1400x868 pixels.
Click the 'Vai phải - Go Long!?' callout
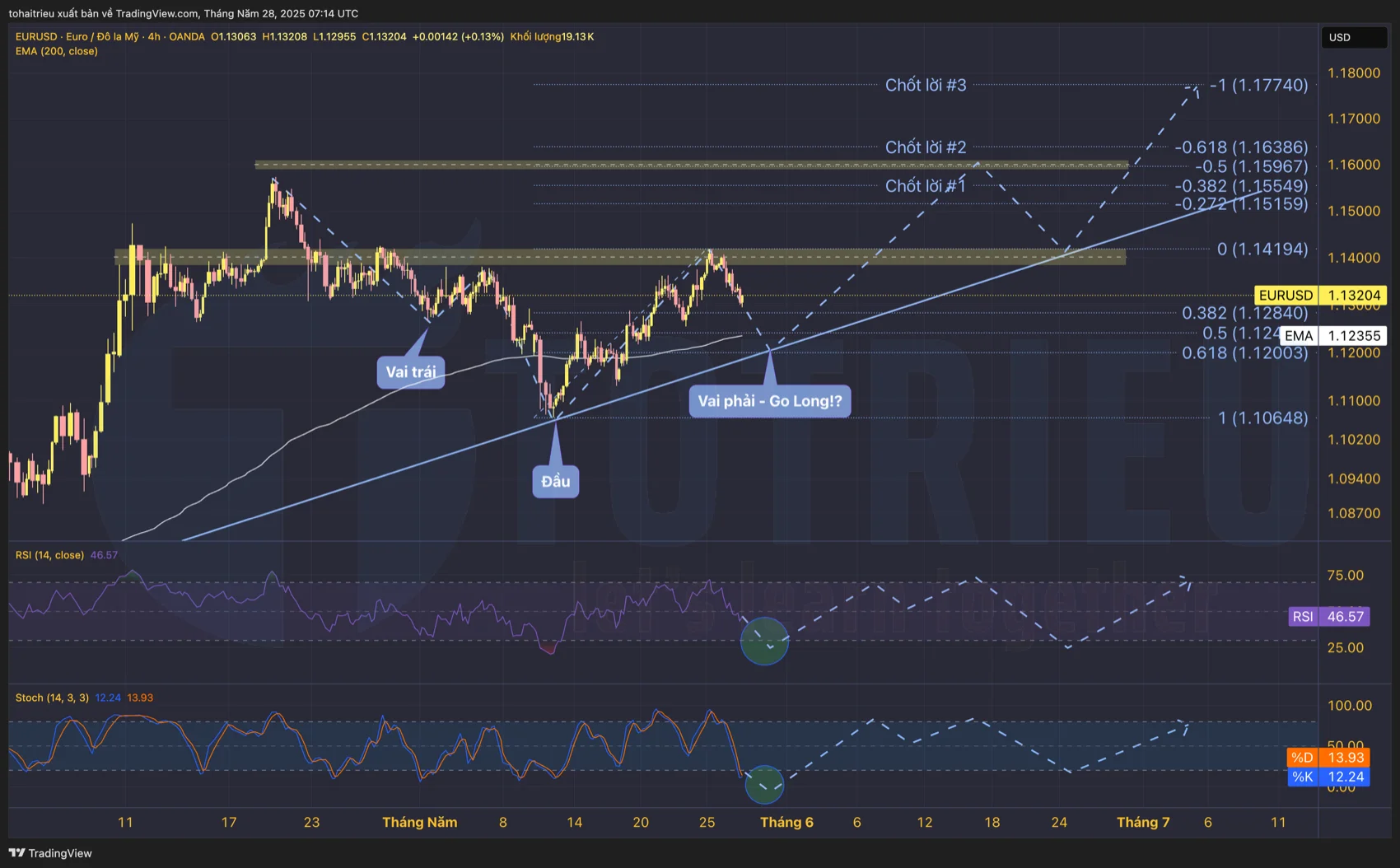click(x=770, y=401)
